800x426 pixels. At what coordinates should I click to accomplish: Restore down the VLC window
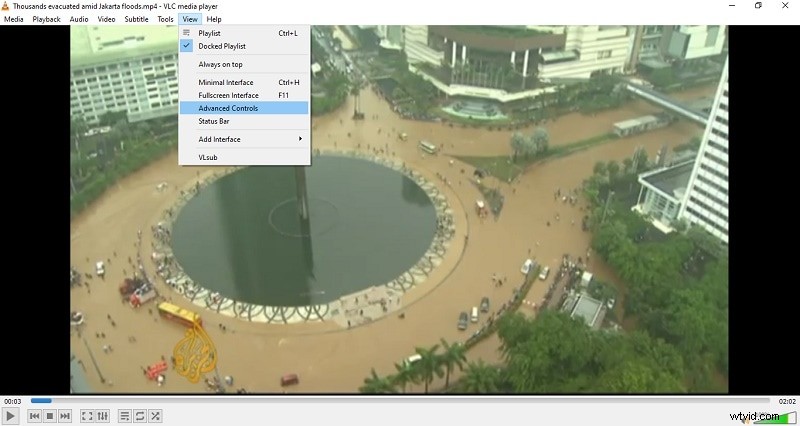pyautogui.click(x=759, y=6)
